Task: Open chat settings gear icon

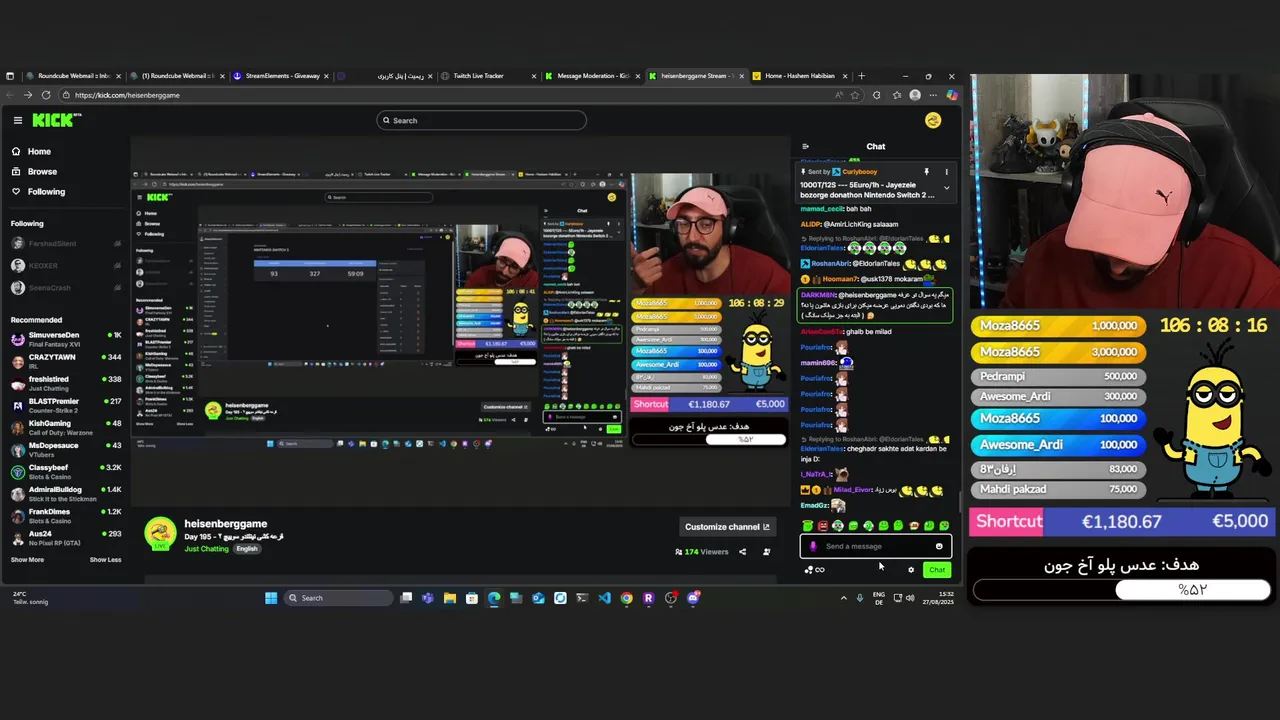Action: 910,570
